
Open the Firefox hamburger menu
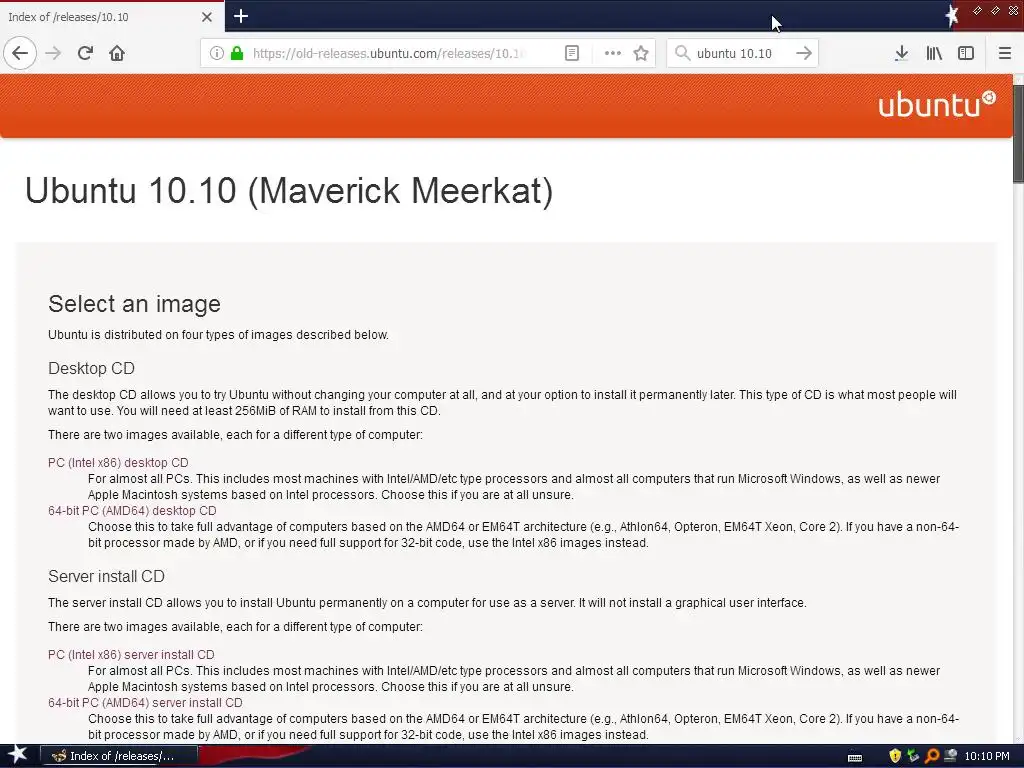click(x=1004, y=53)
